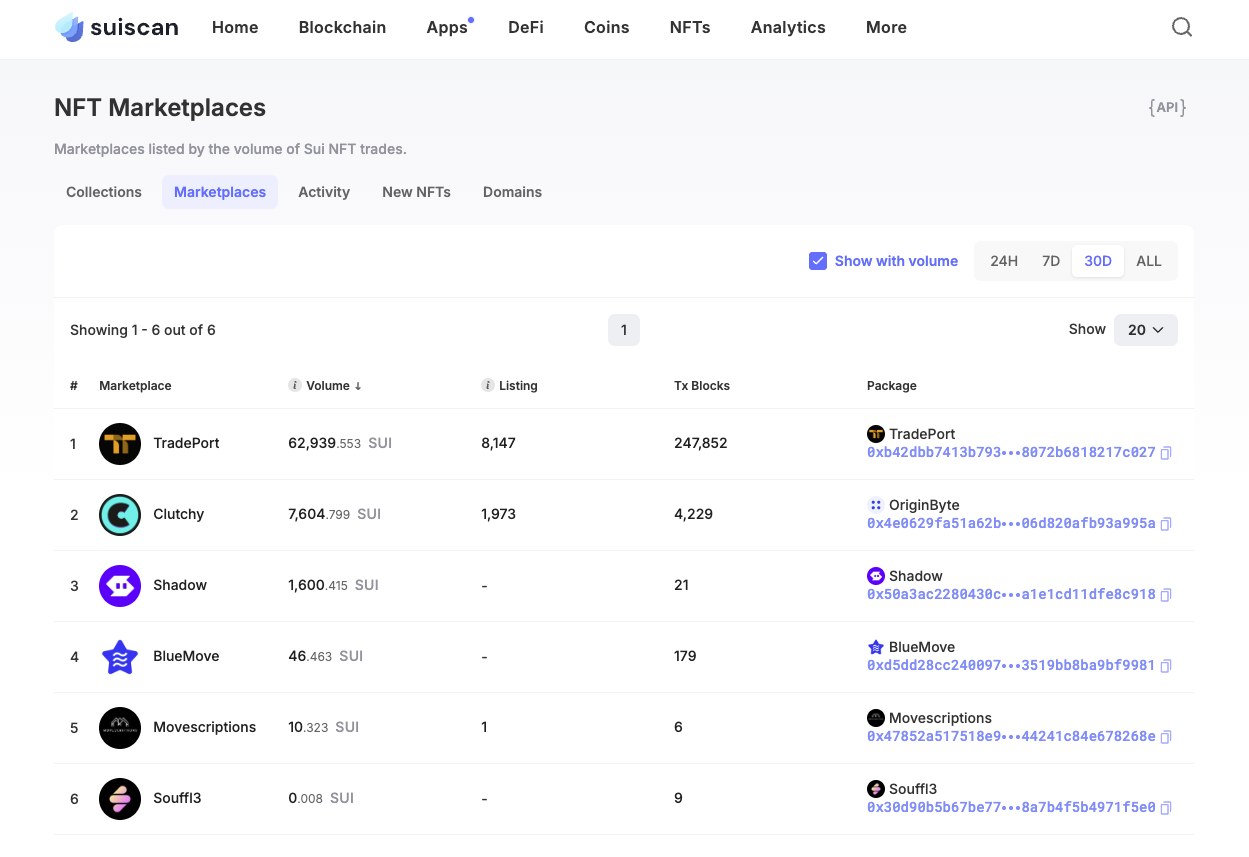Open the Analytics nav menu
The width and height of the screenshot is (1249, 857).
(x=788, y=28)
